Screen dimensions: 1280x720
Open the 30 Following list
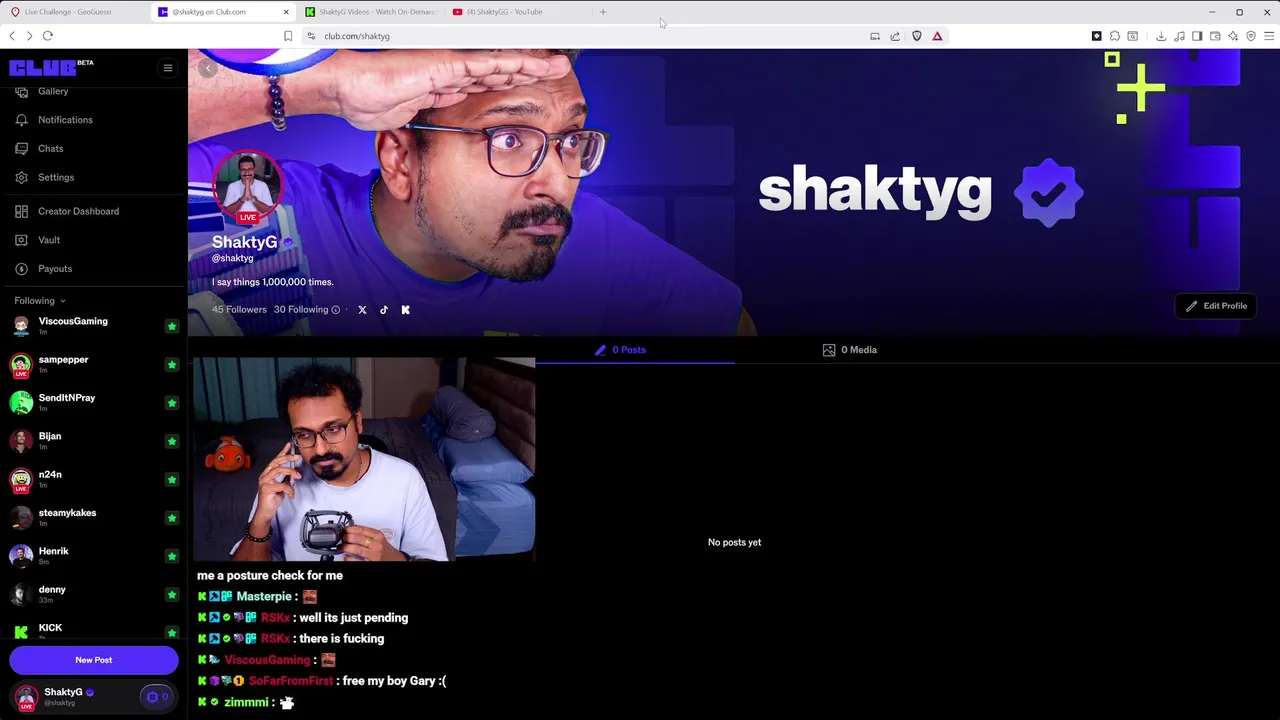point(301,310)
